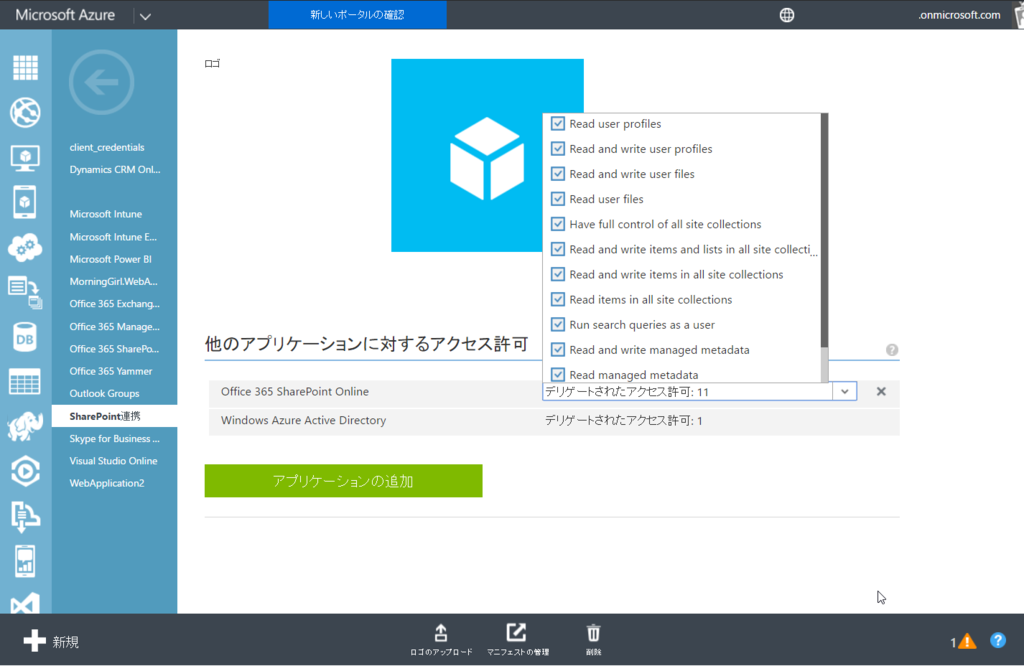This screenshot has width=1024, height=666.
Task: Open the Visual Studio icon in the sidebar
Action: pyautogui.click(x=25, y=603)
